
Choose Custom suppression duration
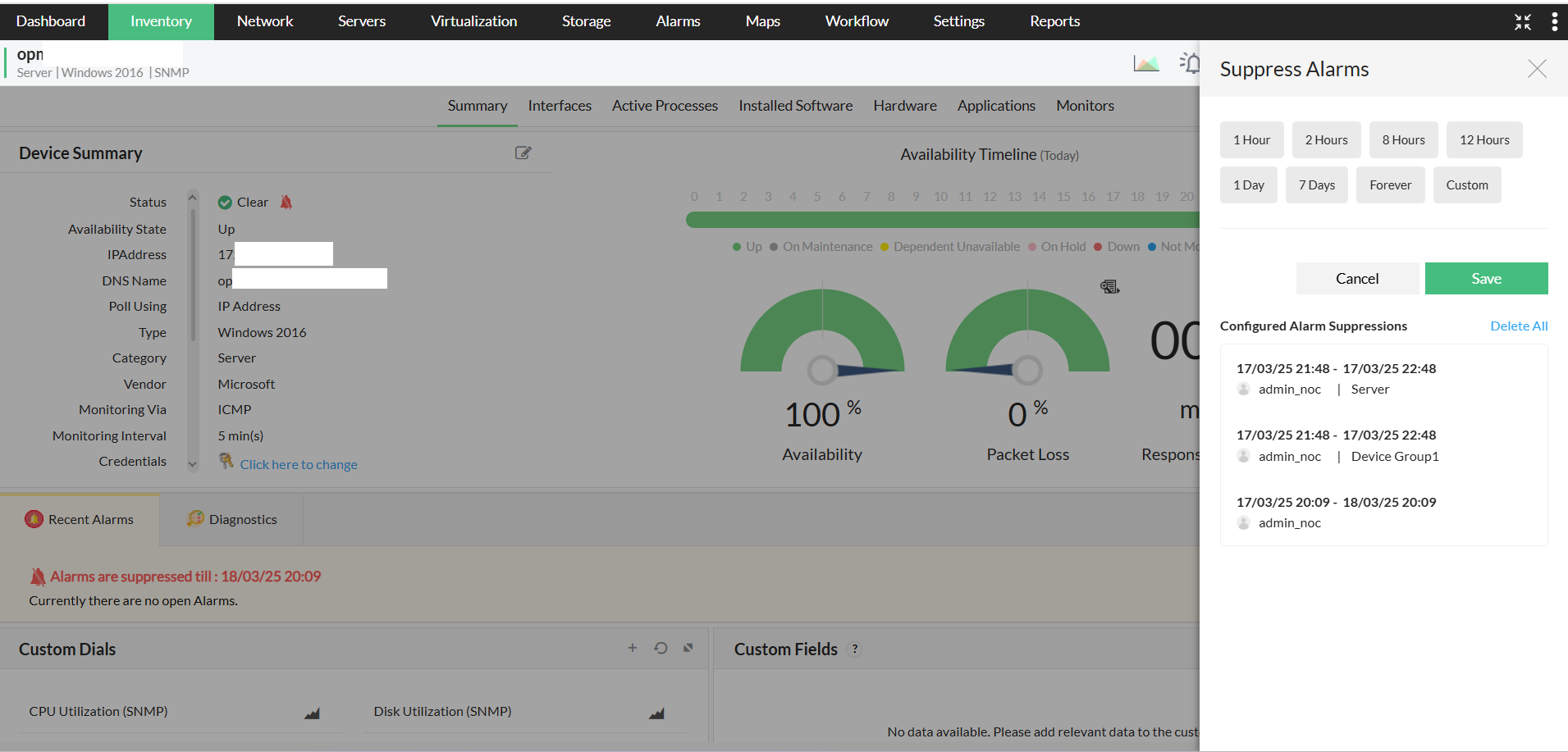(1467, 185)
